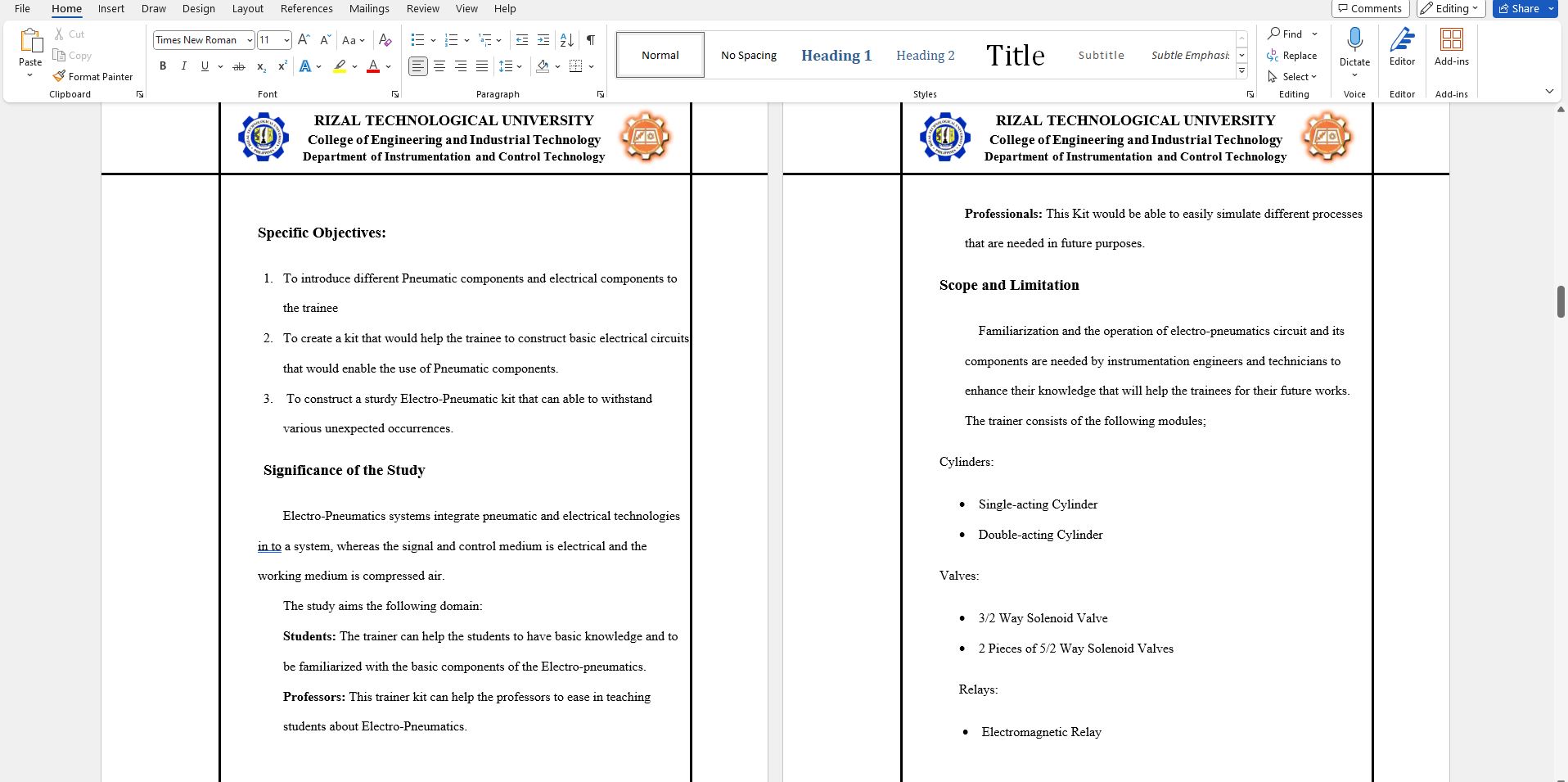Viewport: 1568px width, 782px height.
Task: Click the Cut scissors icon
Action: [x=59, y=34]
